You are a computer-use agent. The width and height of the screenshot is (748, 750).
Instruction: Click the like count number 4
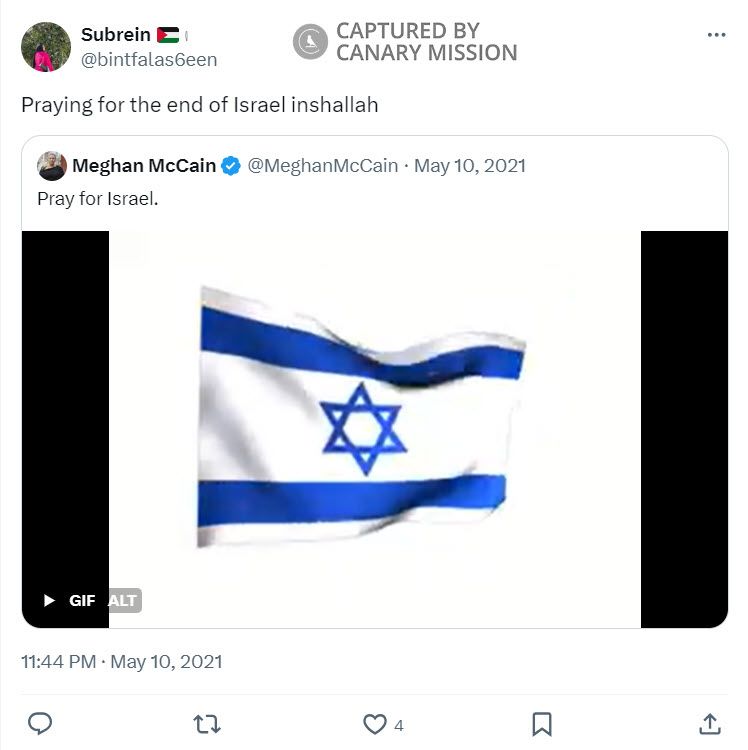point(399,725)
